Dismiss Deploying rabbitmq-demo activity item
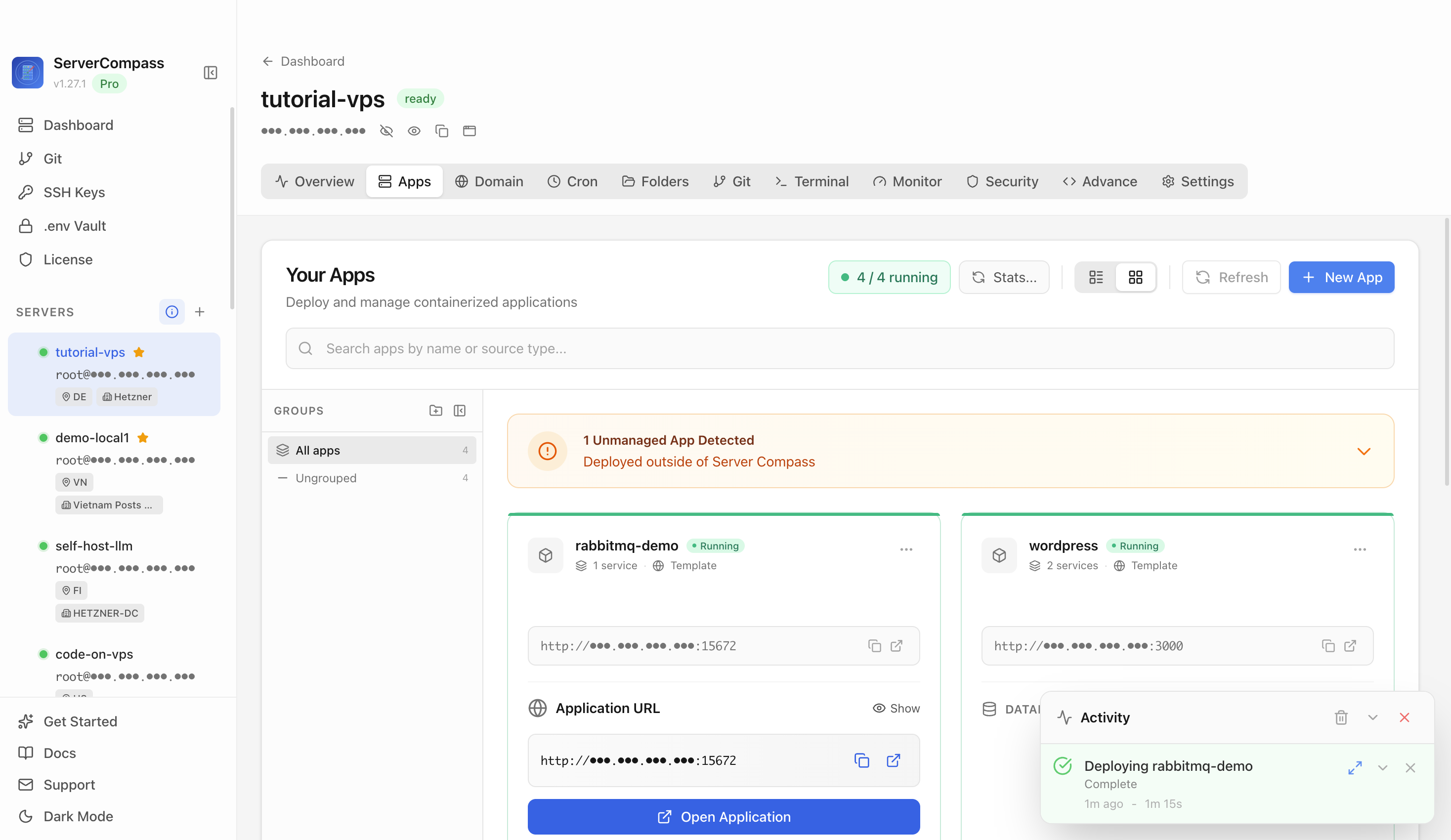The height and width of the screenshot is (840, 1451). (1410, 767)
